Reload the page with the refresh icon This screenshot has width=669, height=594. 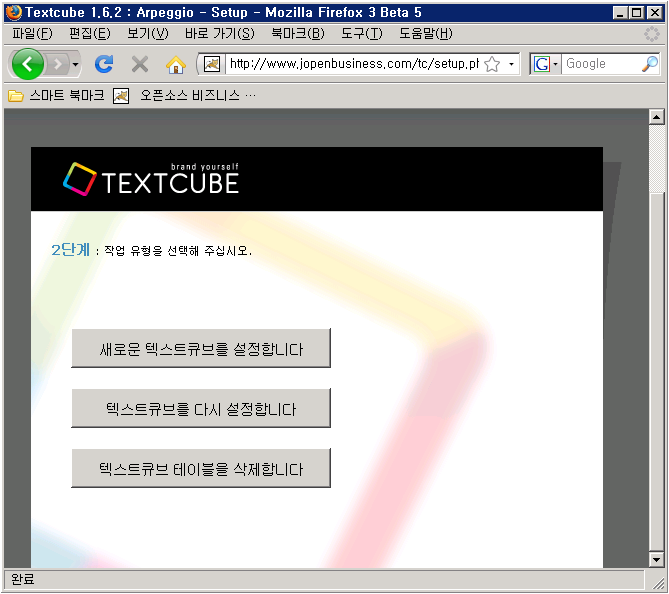click(x=104, y=64)
